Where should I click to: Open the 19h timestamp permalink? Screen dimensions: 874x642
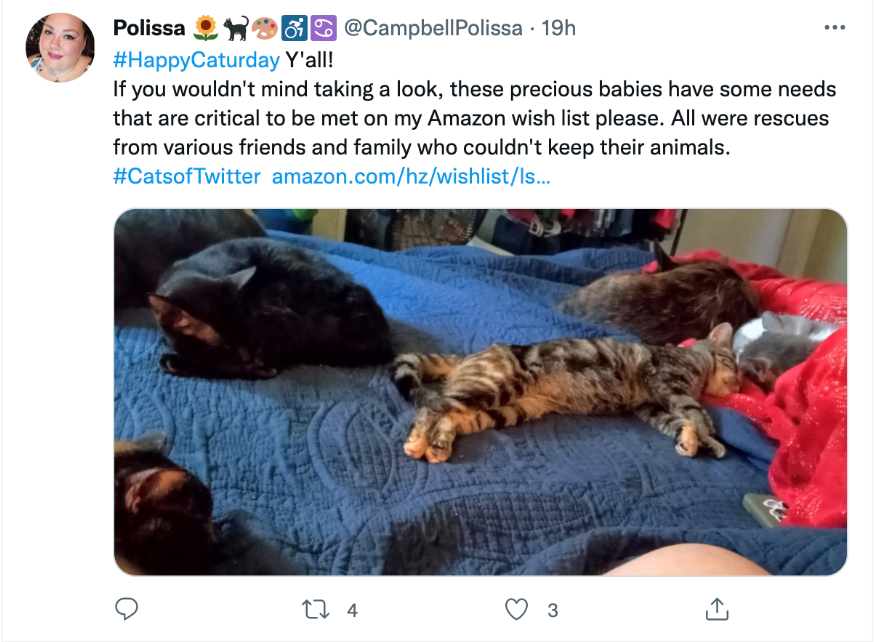(559, 28)
